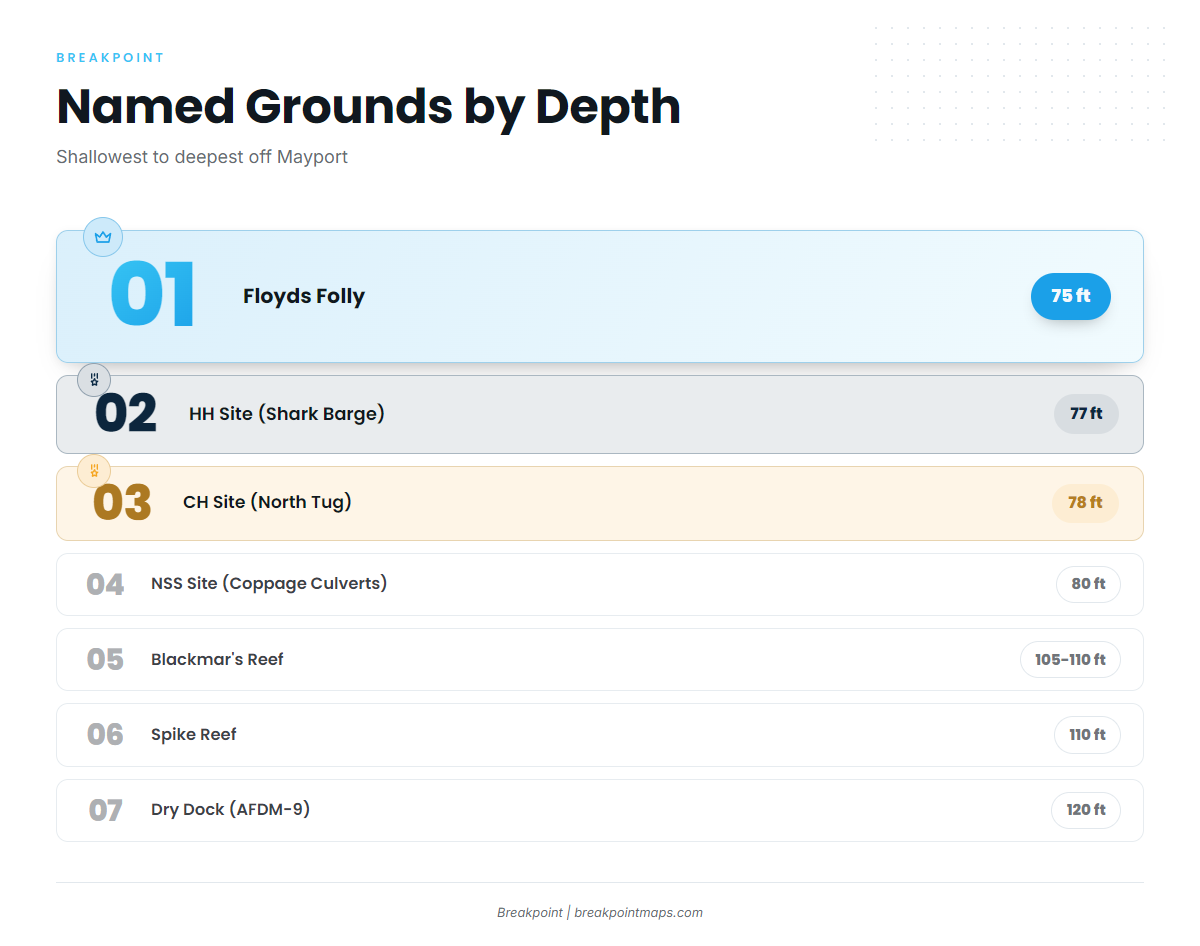Open the Floyds Folly entry
Viewport: 1200px width, 946px height.
(600, 296)
